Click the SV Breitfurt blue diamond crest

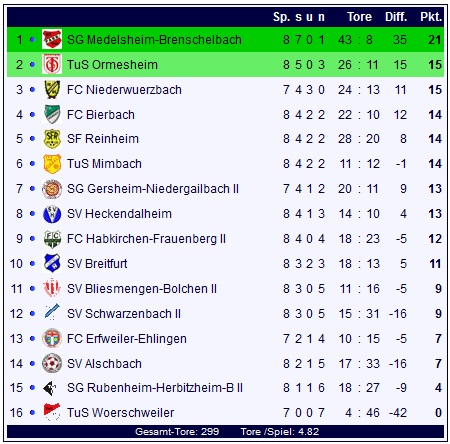52,263
